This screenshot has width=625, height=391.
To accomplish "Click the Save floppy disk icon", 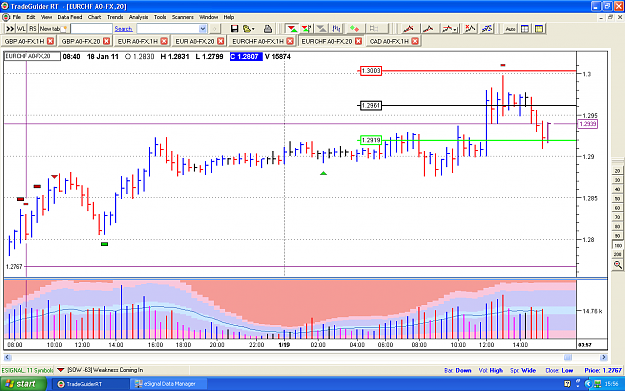I will (234, 29).
